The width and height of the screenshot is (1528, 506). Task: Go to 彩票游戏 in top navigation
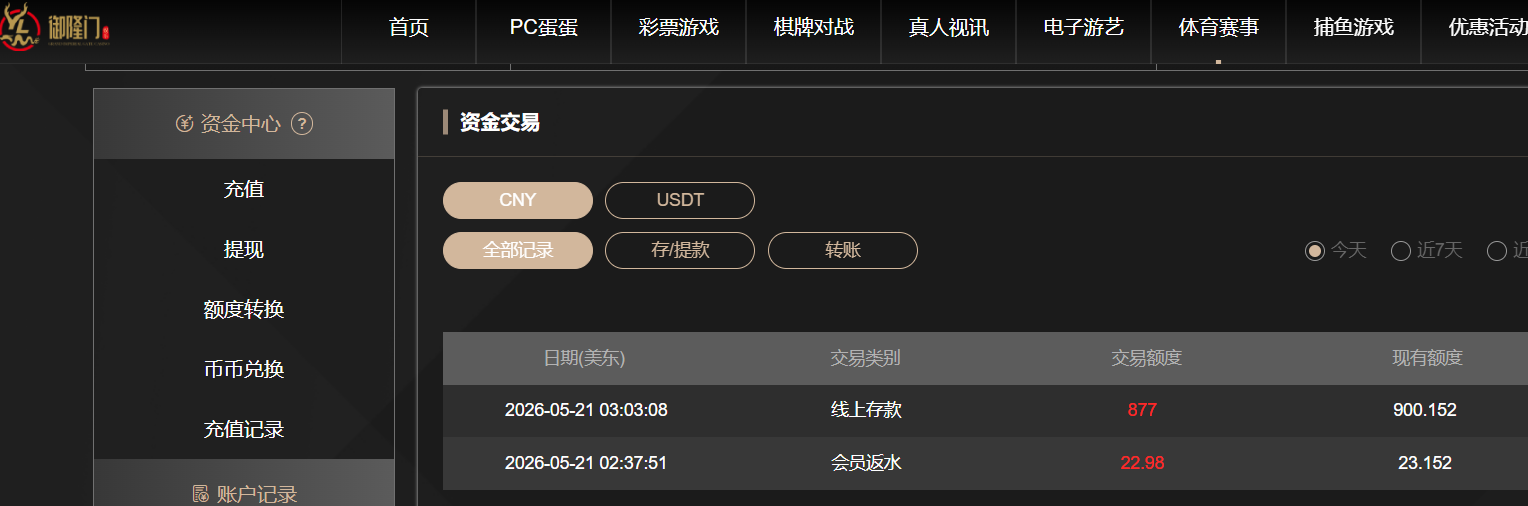(x=679, y=28)
